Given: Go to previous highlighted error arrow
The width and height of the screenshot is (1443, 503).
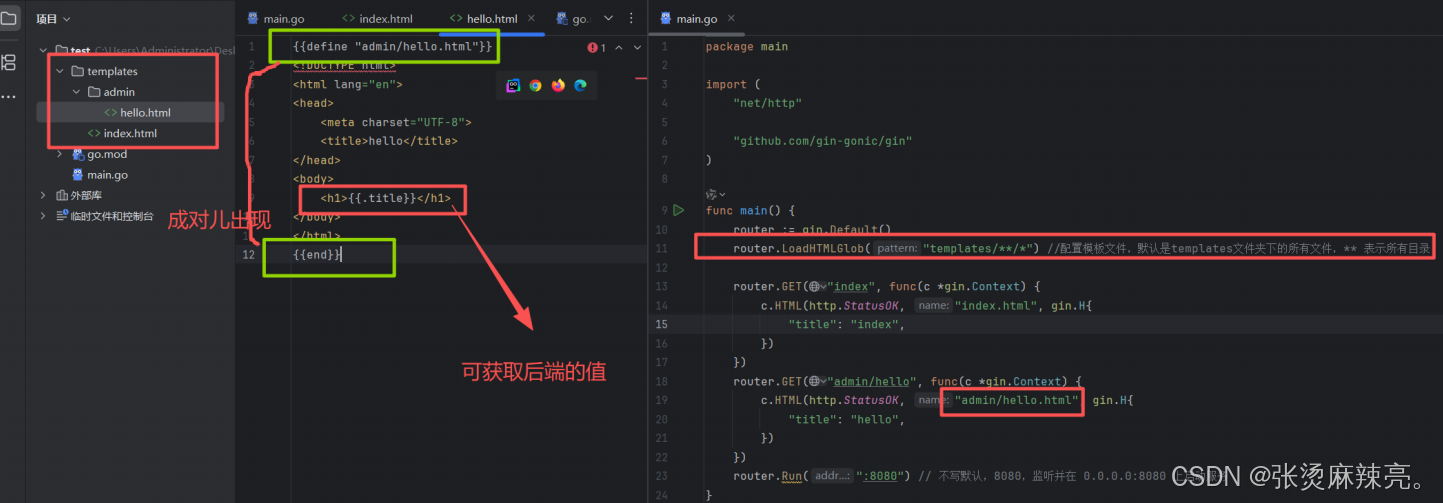Looking at the screenshot, I should [x=619, y=47].
